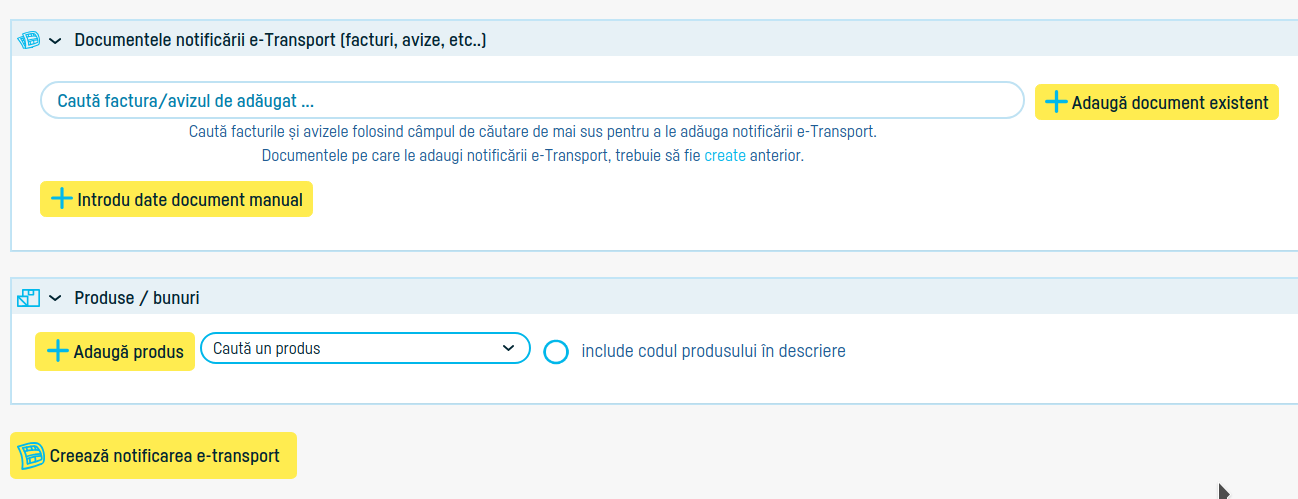Click plus icon on Adaugă produs
The height and width of the screenshot is (499, 1298).
click(58, 351)
